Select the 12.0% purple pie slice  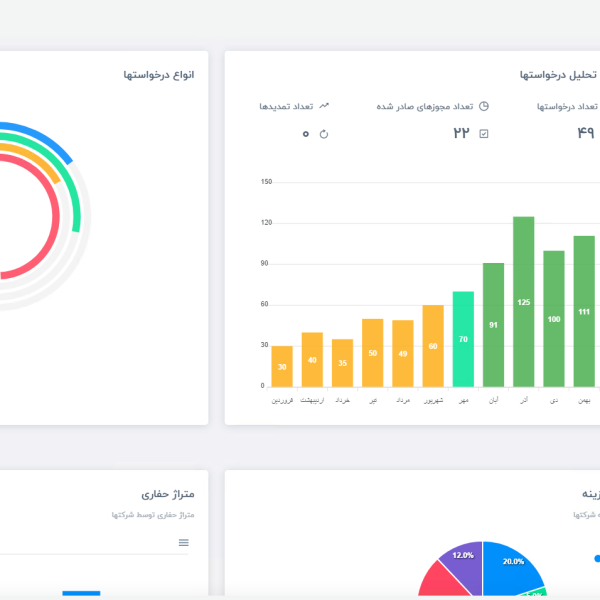460,558
